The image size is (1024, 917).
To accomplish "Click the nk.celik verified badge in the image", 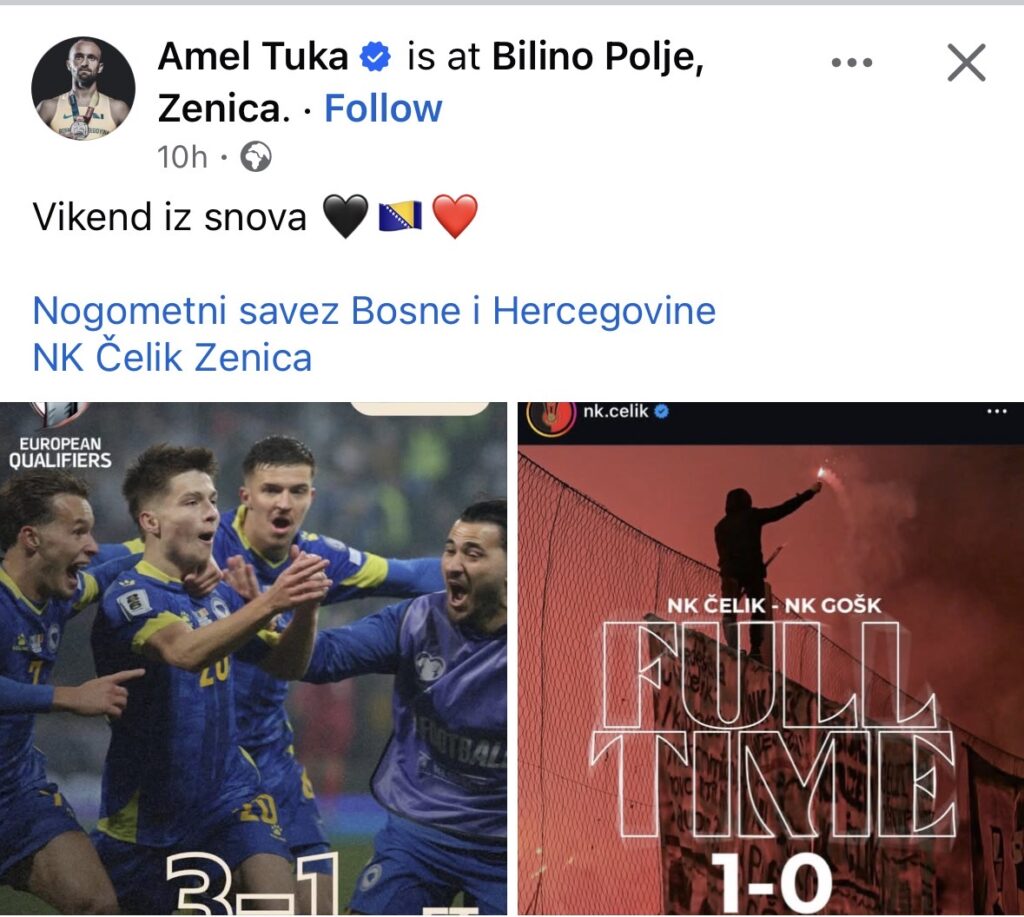I will pyautogui.click(x=662, y=411).
